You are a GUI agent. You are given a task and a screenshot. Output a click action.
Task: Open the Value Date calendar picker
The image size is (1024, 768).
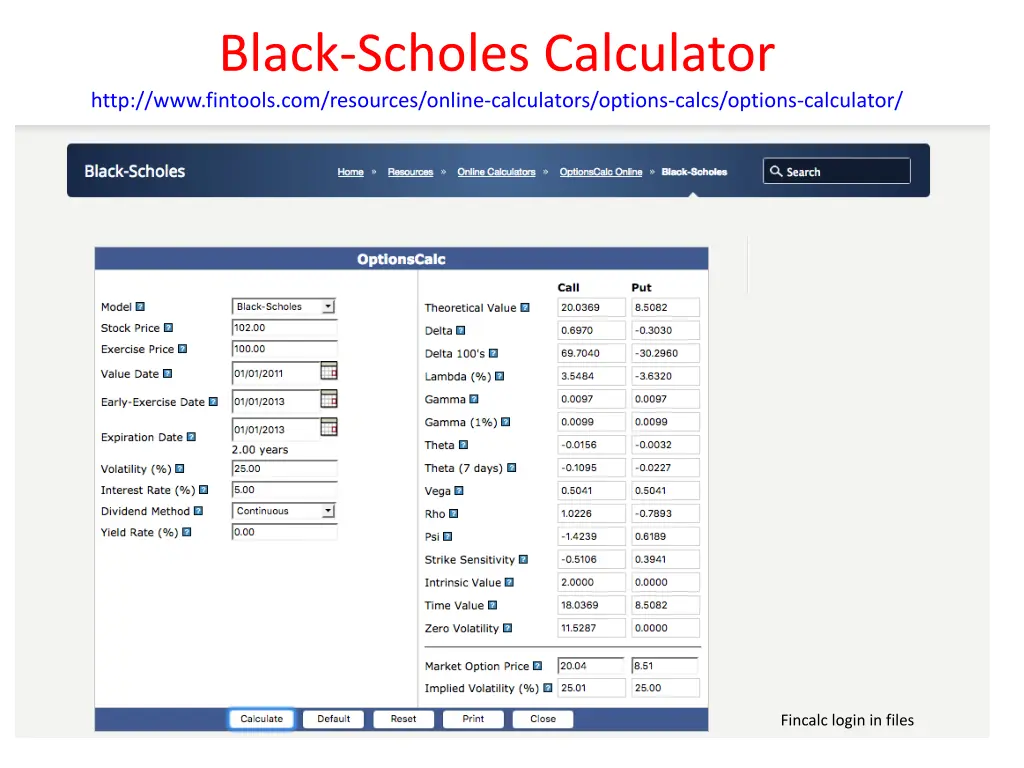(329, 371)
